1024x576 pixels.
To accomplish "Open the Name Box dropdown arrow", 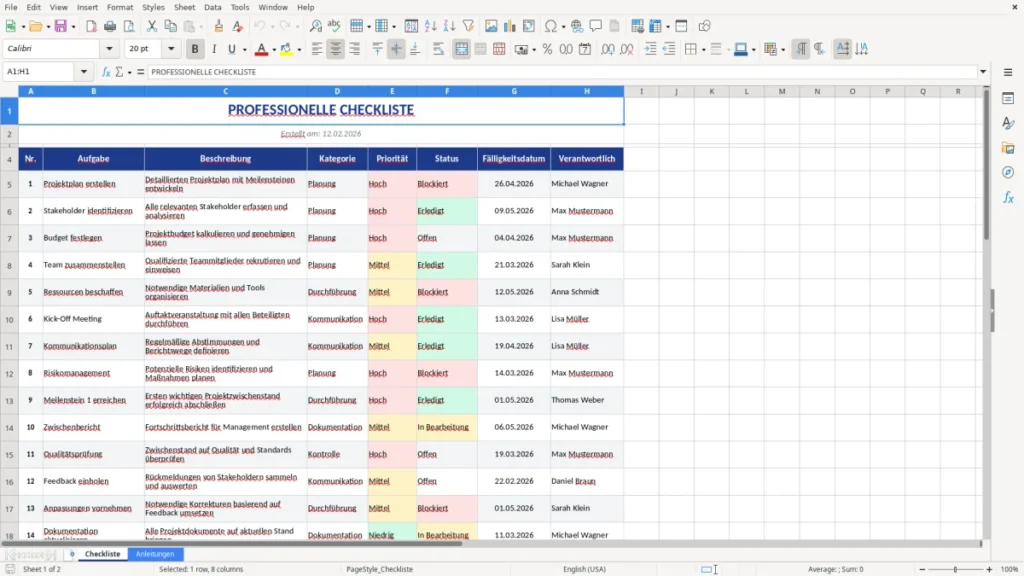I will point(84,72).
